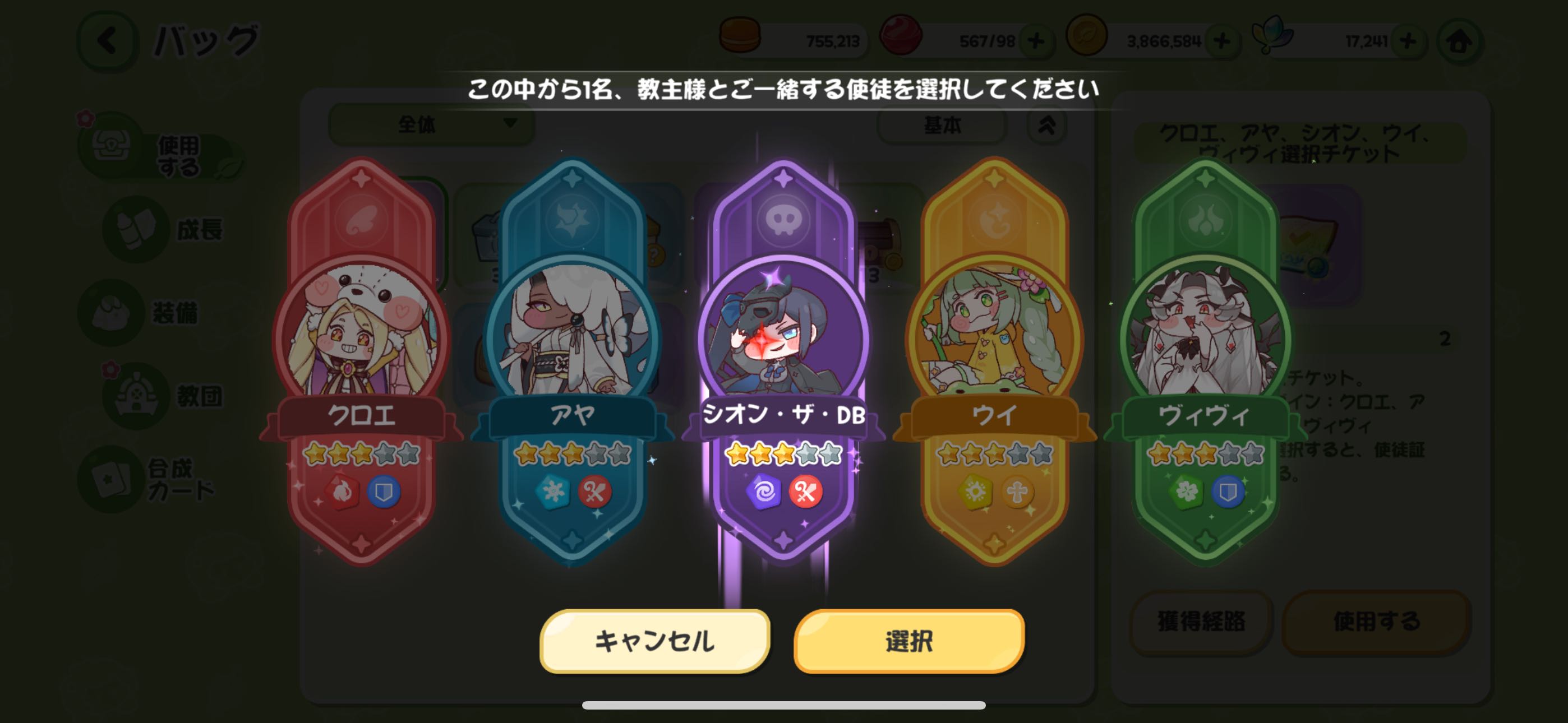1568x723 pixels.
Task: Add more gold coins with plus button
Action: pyautogui.click(x=1221, y=41)
